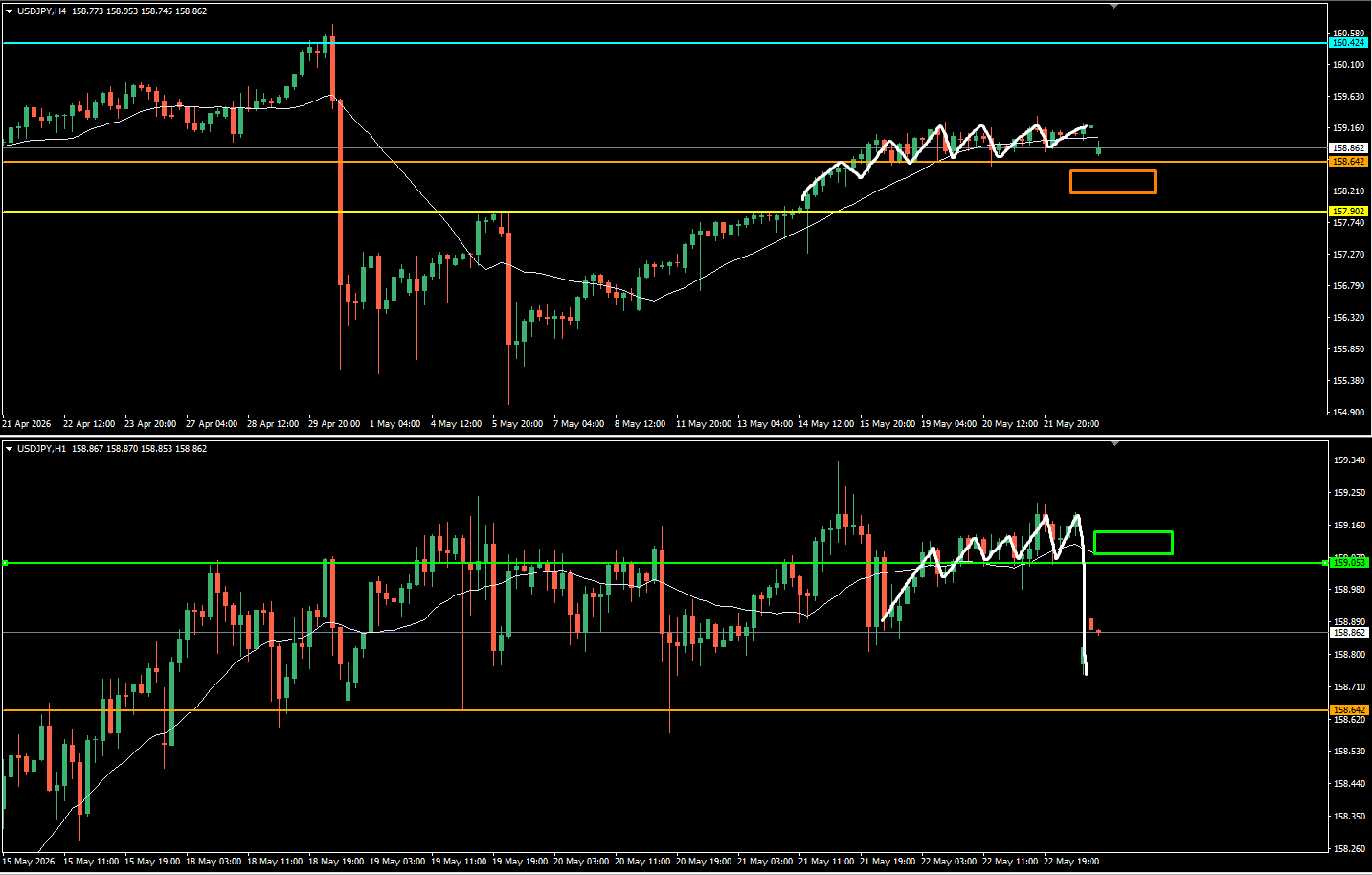This screenshot has height=875, width=1372.
Task: Click the 160.100 value on H4 price scale
Action: click(x=1348, y=65)
